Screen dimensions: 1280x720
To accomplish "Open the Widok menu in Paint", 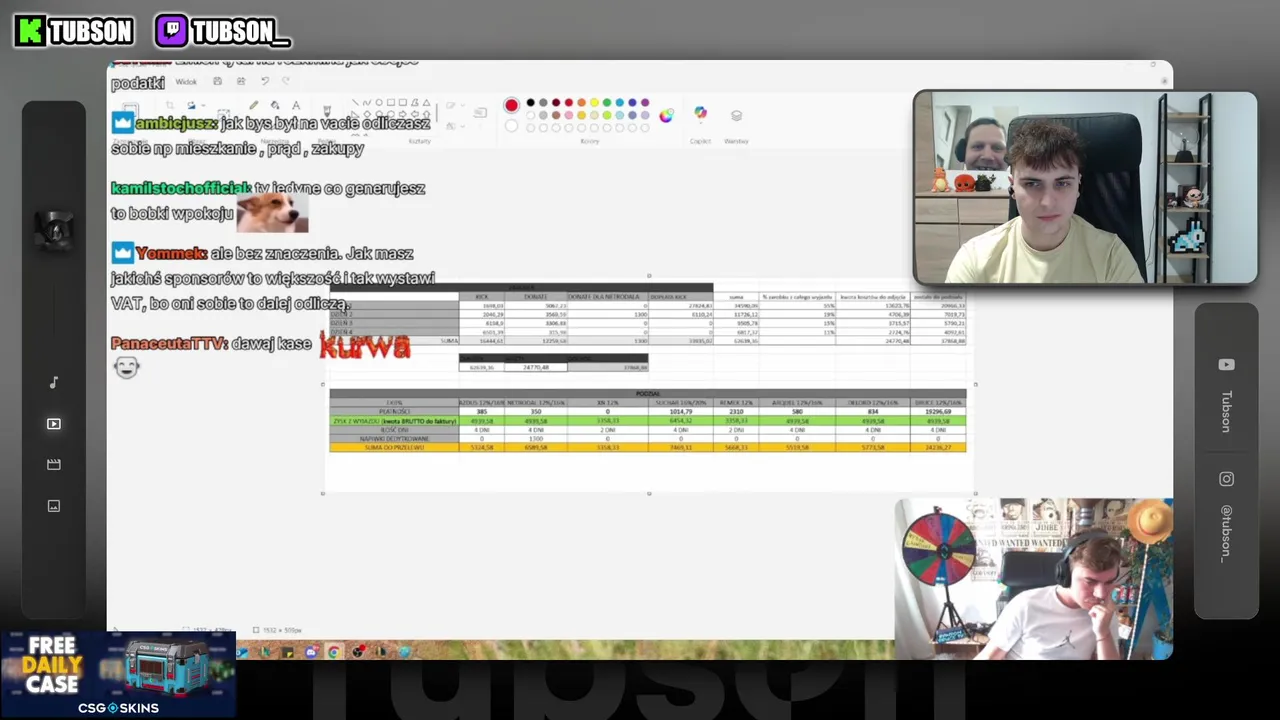I will 186,82.
